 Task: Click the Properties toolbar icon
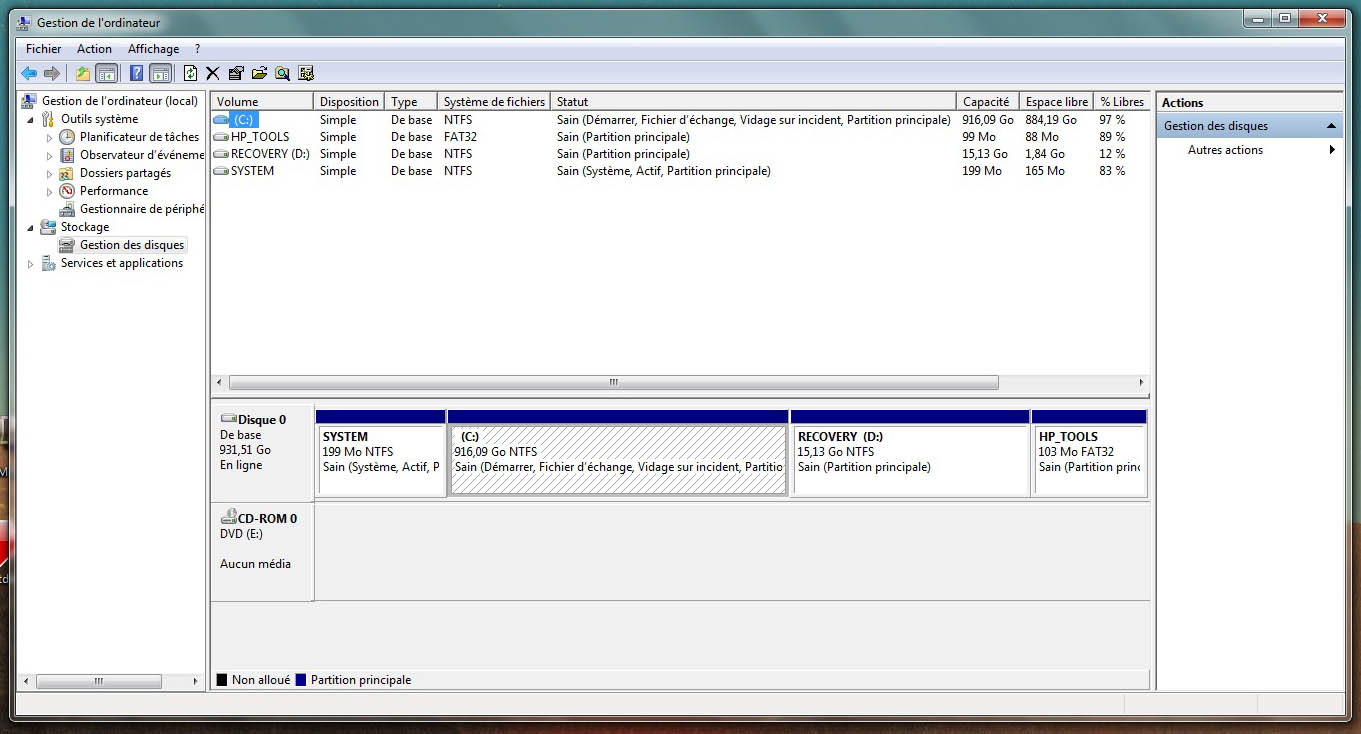[x=236, y=73]
